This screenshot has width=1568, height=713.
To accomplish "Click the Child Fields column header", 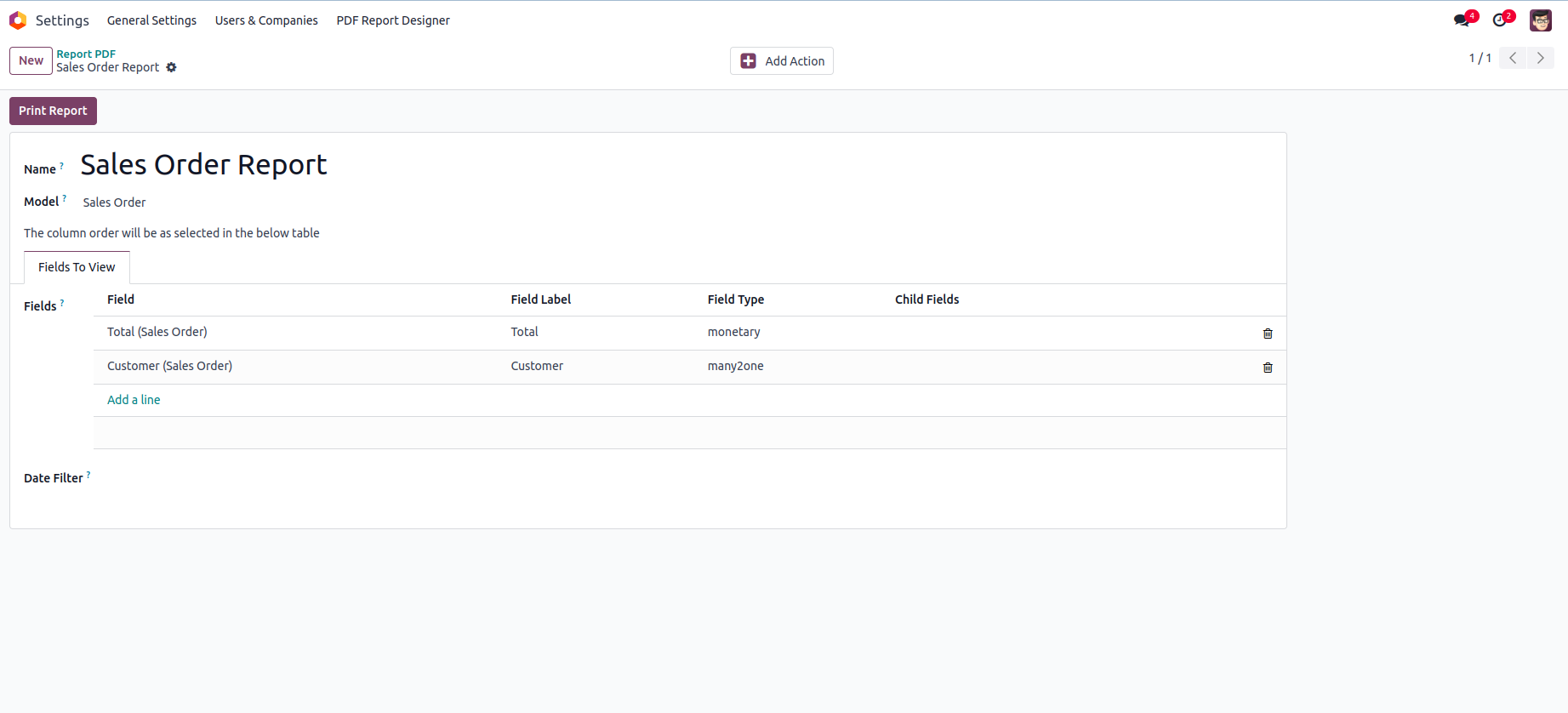I will pyautogui.click(x=927, y=299).
